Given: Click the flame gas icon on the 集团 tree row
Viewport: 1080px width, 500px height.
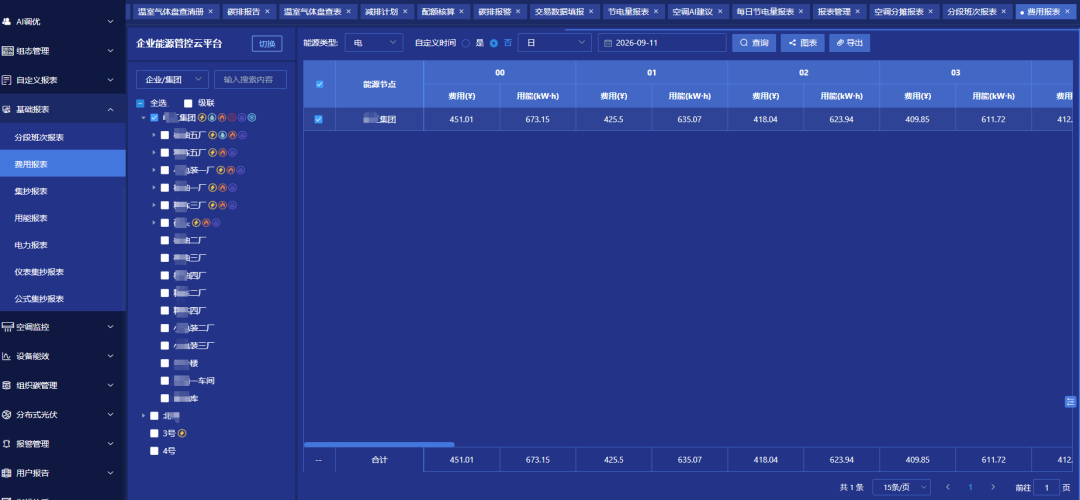Looking at the screenshot, I should click(x=222, y=117).
